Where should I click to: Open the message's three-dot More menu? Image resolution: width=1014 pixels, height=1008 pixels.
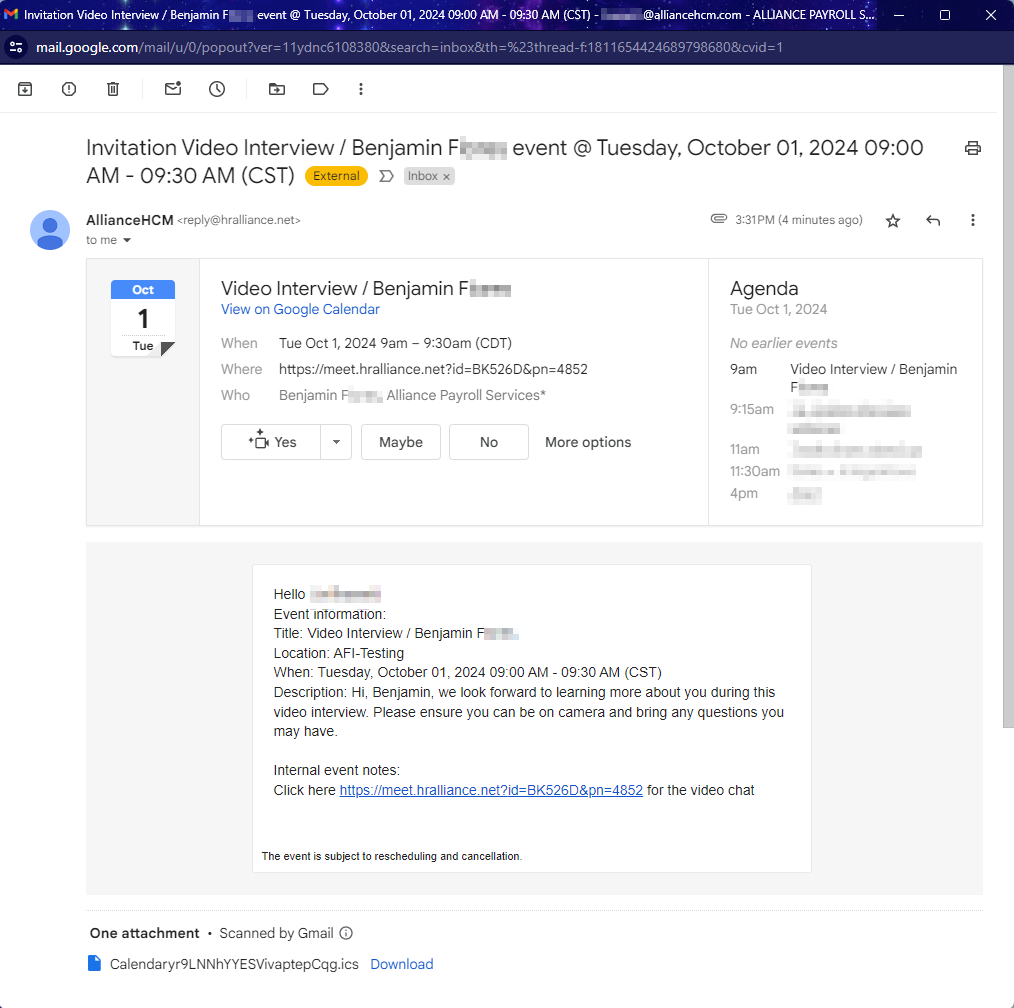pos(973,220)
